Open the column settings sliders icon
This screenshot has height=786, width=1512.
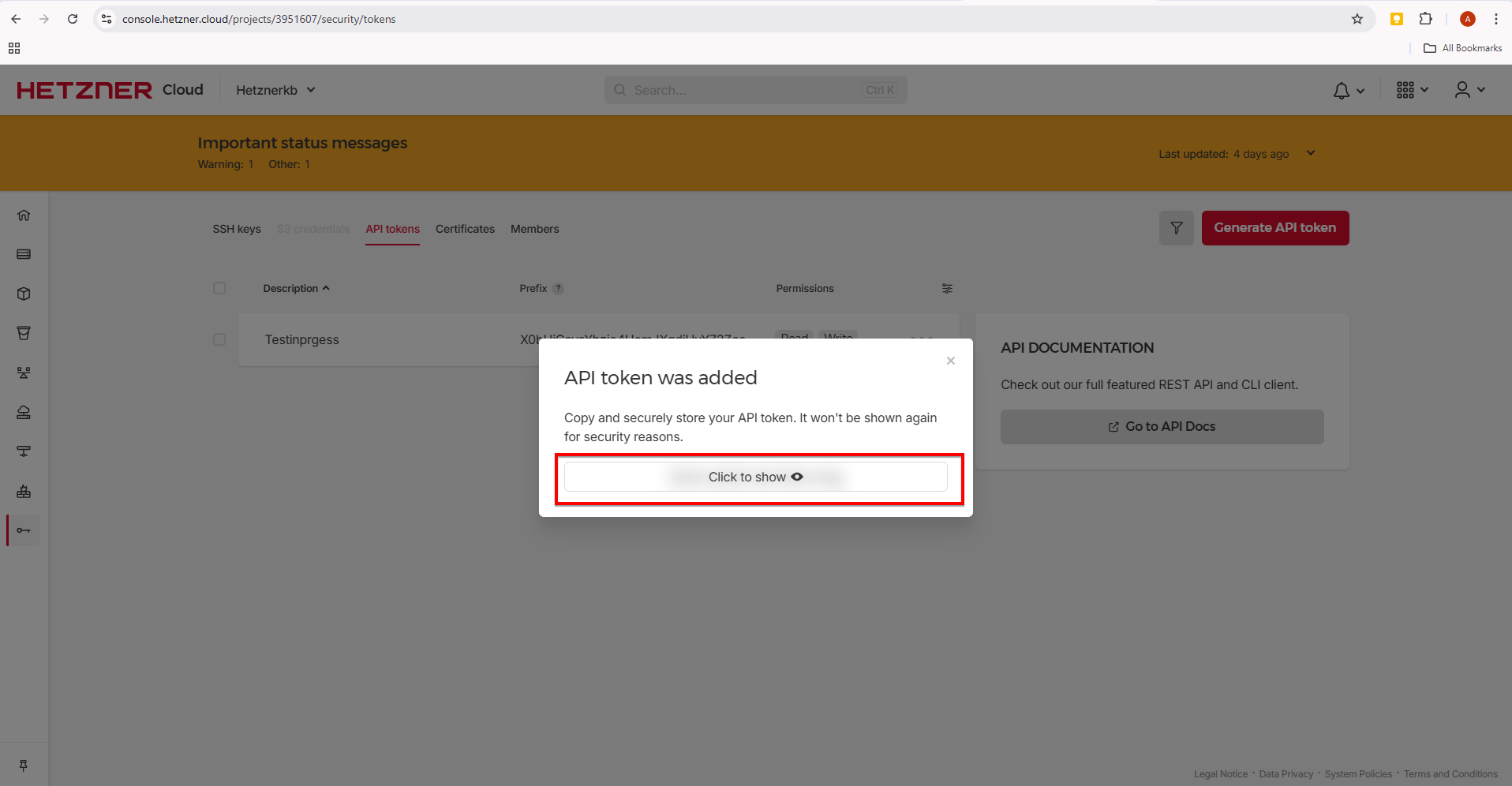947,289
